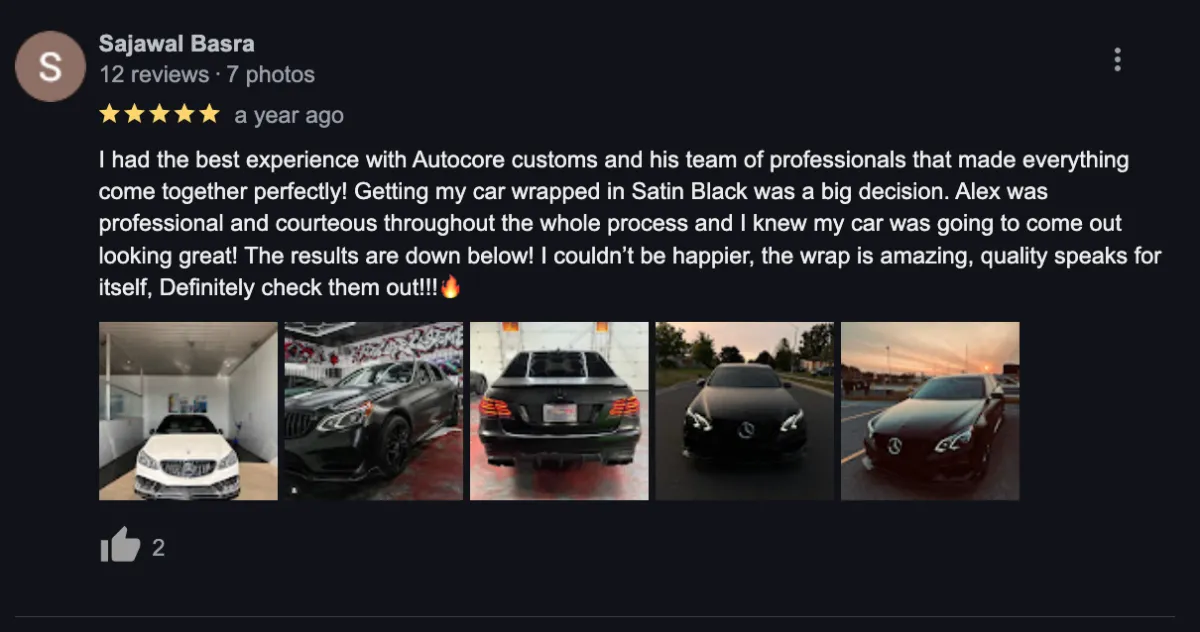The height and width of the screenshot is (632, 1200).
Task: Click the '12 reviews' reviewer info text
Action: [153, 75]
